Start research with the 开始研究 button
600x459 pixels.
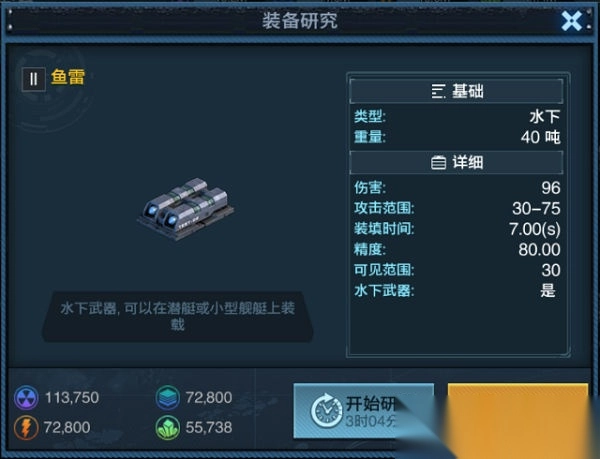[x=364, y=411]
